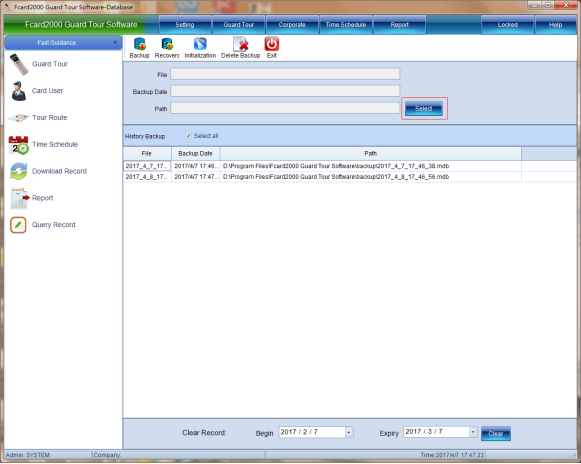Viewport: 581px width, 464px height.
Task: Toggle the Select all checkbox
Action: (188, 136)
